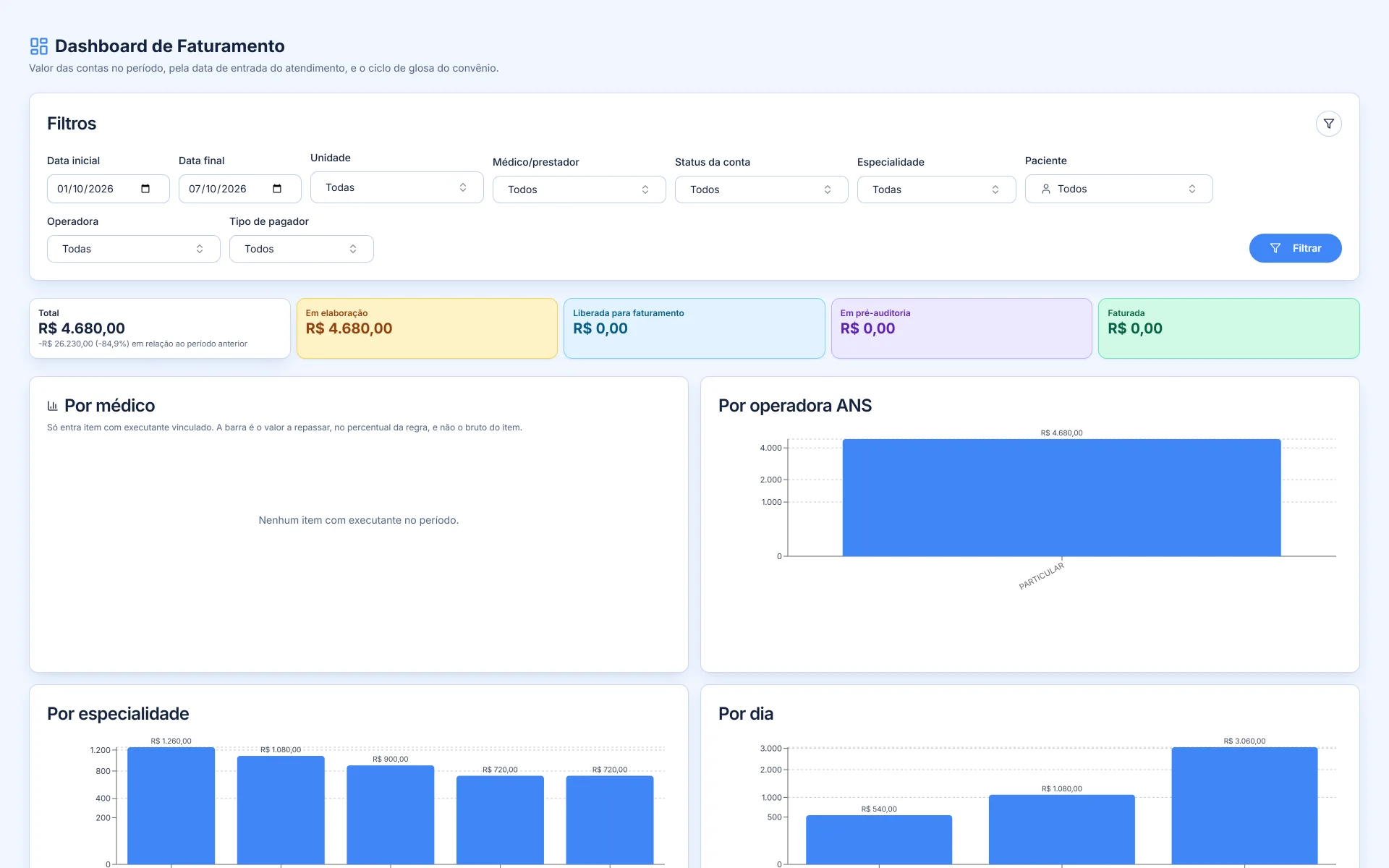Image resolution: width=1389 pixels, height=868 pixels.
Task: Select the Em pré-auditoria card
Action: click(961, 328)
